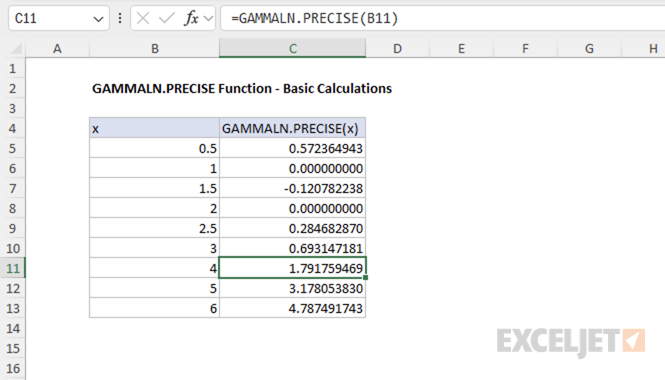Click the fill handle of cell C11
665x380 pixels.
pyautogui.click(x=366, y=277)
